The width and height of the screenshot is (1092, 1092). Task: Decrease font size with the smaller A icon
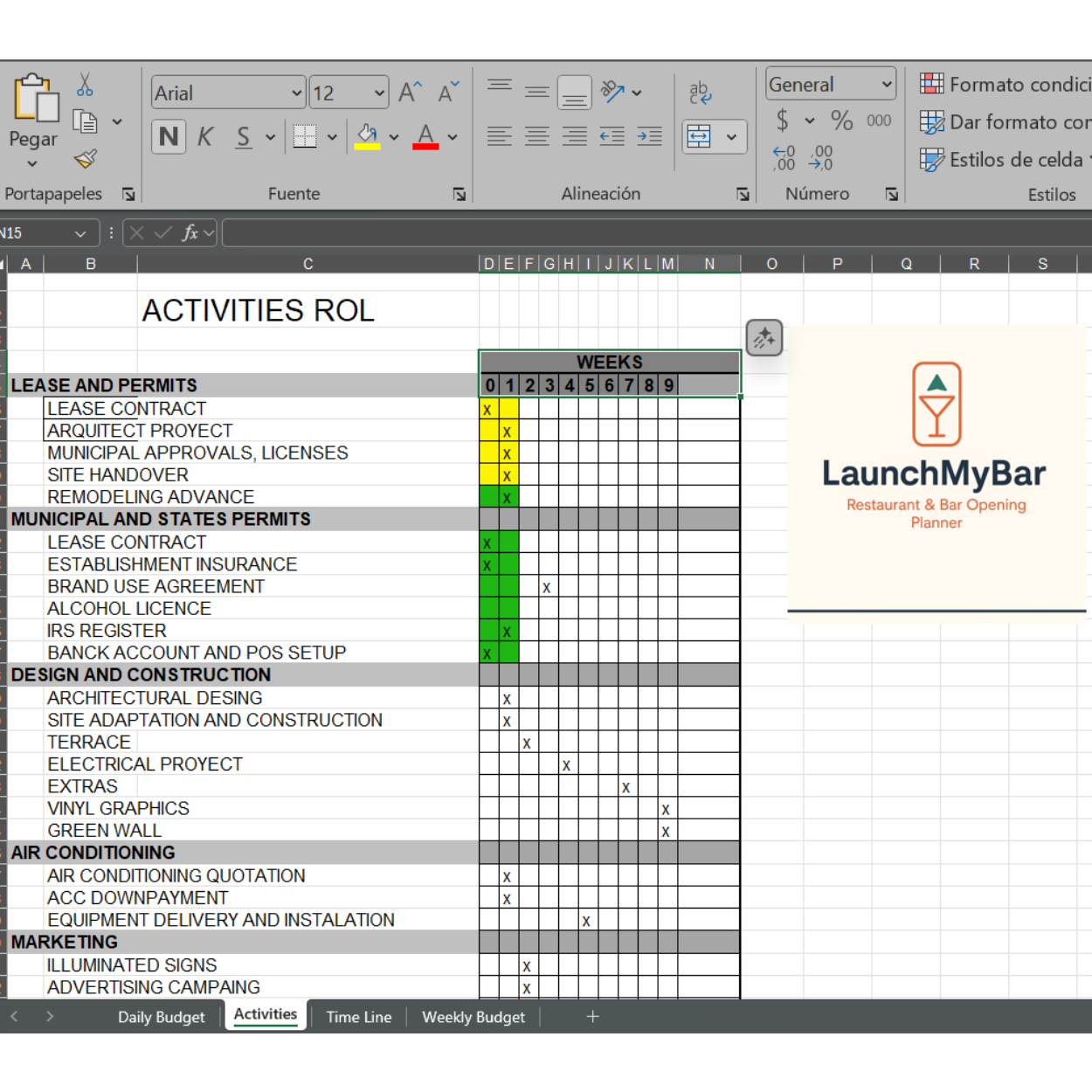[x=448, y=93]
